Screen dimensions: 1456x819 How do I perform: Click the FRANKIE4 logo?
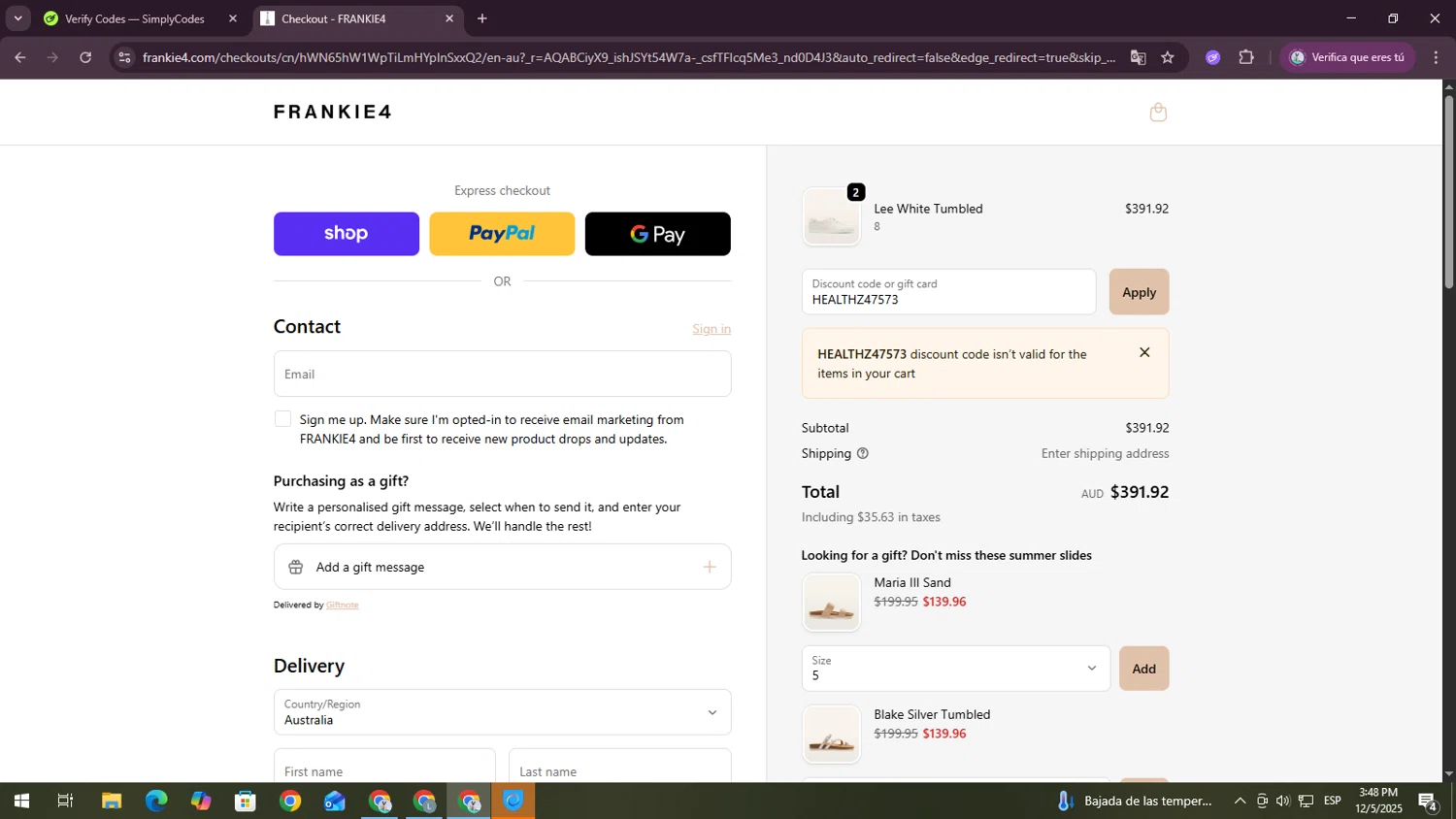point(333,112)
